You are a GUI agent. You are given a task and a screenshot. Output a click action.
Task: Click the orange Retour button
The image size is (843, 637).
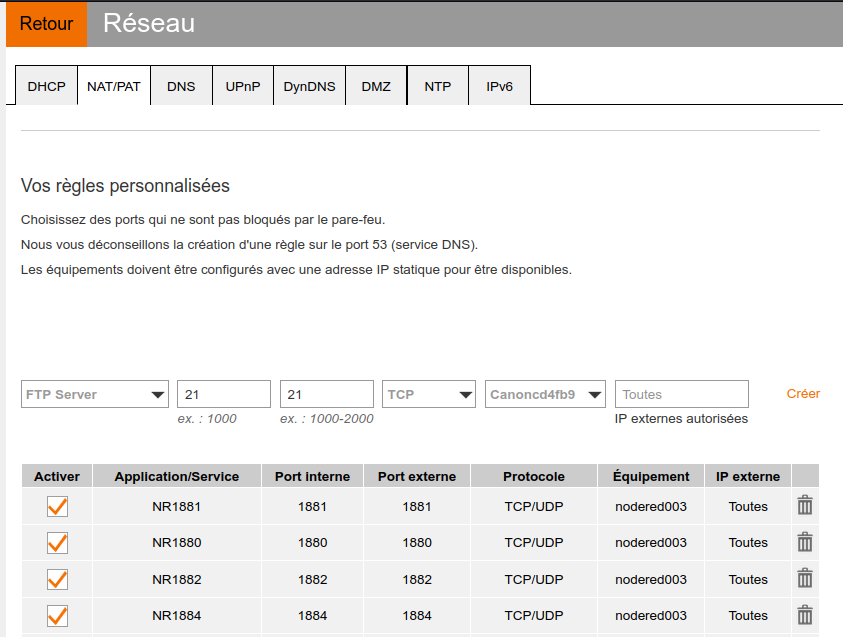46,24
